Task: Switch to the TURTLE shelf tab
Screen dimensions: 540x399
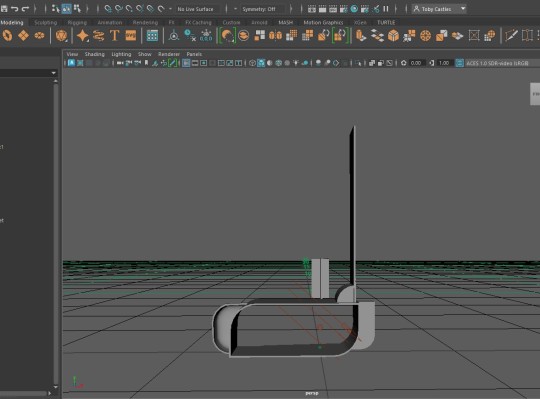Action: [386, 22]
